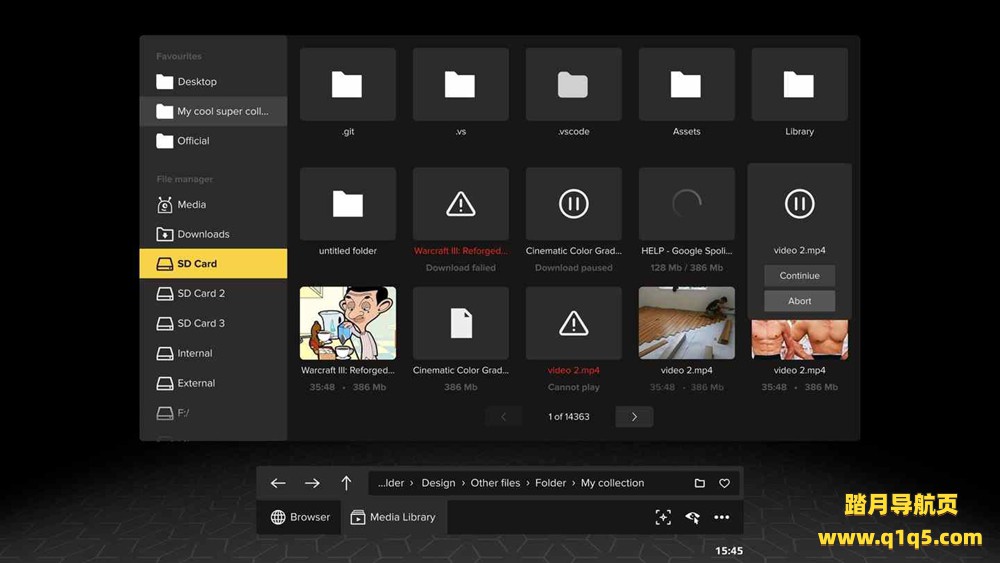Open the F:/ drive

coord(213,413)
